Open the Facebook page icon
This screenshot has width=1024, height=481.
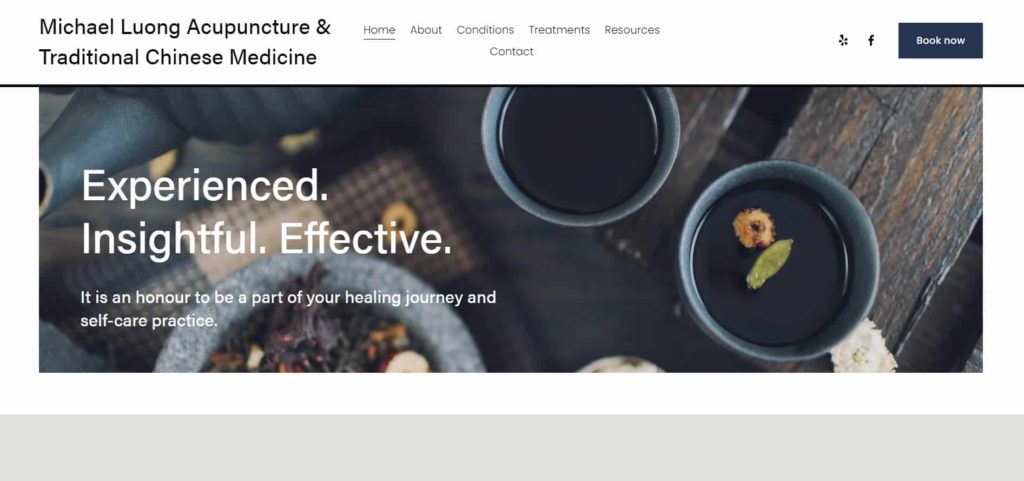click(871, 40)
